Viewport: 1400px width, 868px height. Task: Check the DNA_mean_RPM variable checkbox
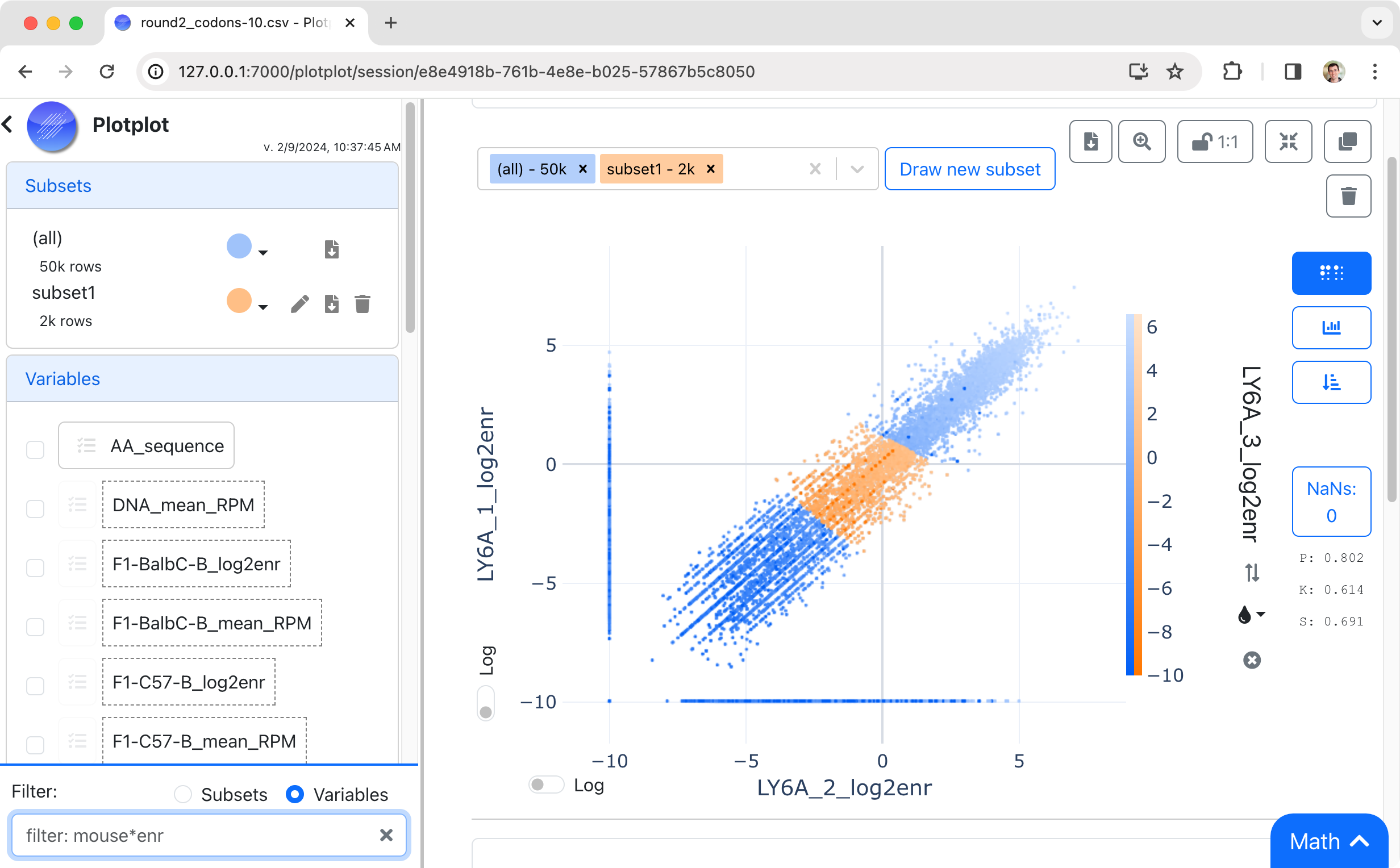click(36, 508)
